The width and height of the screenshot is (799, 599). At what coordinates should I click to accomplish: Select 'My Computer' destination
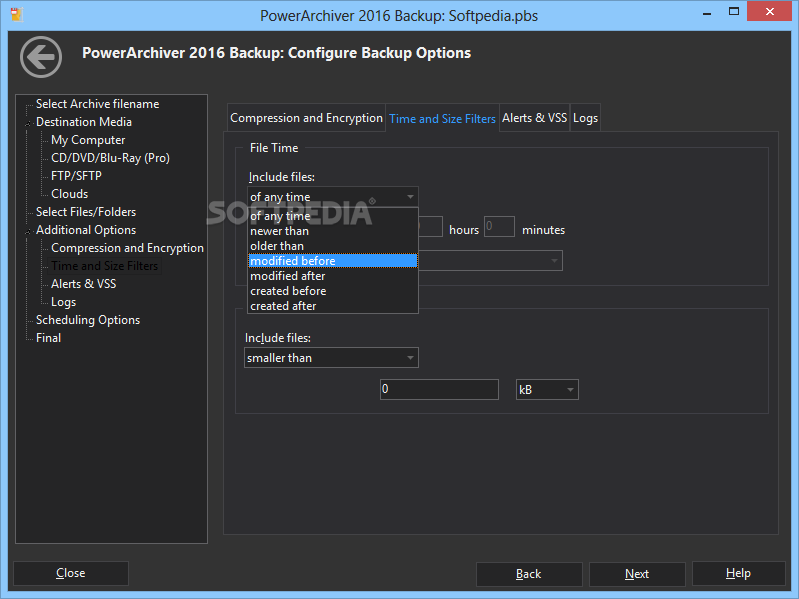(x=88, y=140)
